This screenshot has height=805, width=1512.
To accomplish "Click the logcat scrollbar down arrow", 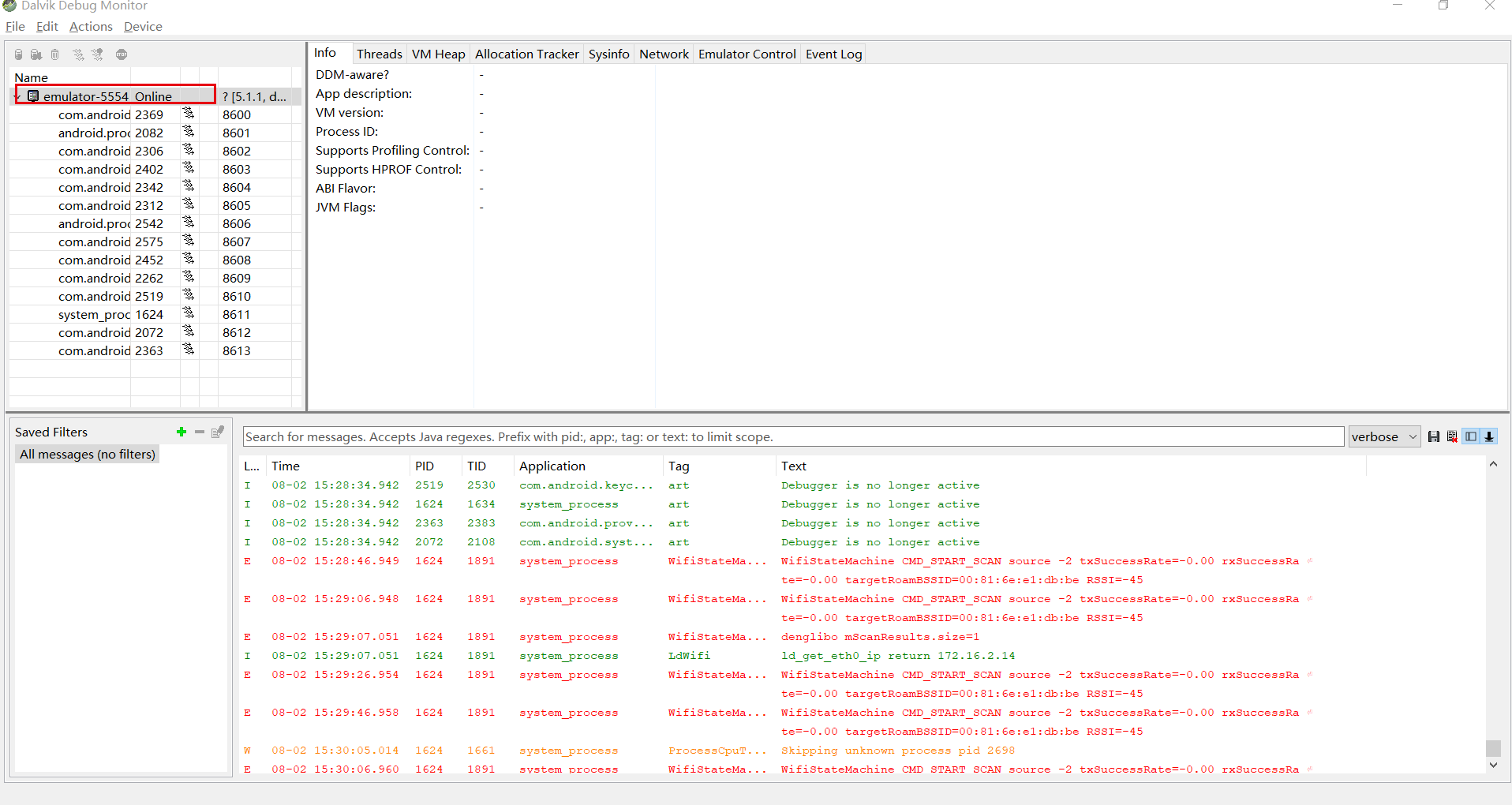I will [x=1493, y=765].
